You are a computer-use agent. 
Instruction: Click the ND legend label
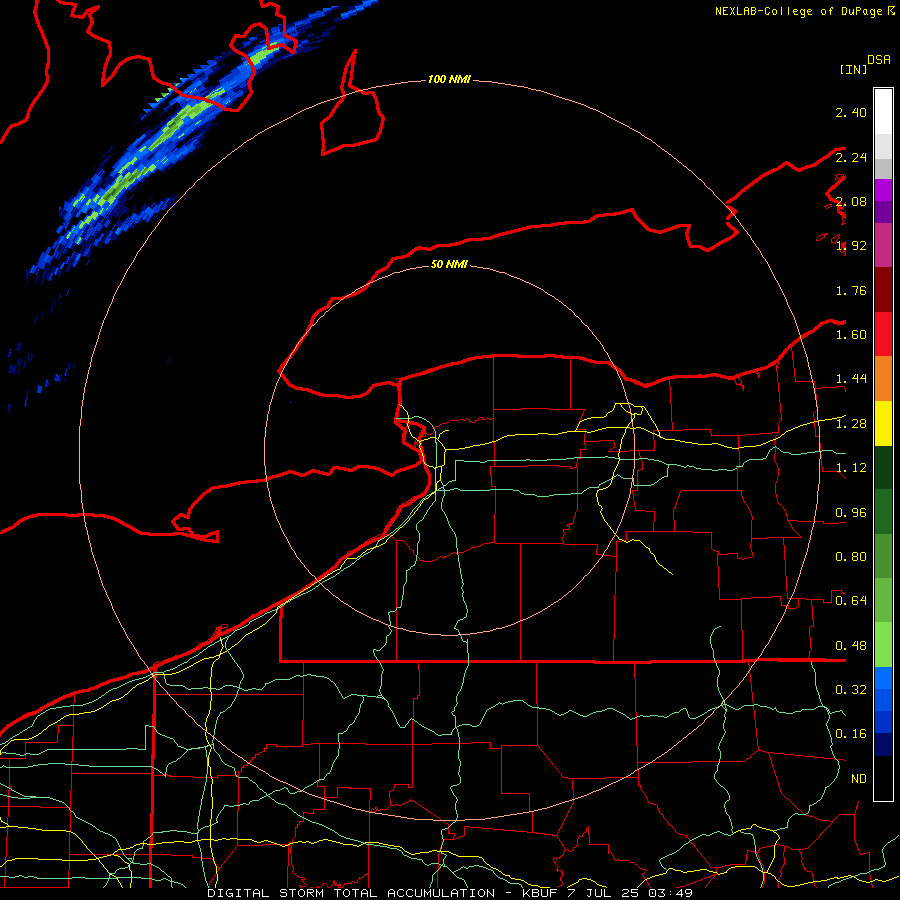coord(859,779)
